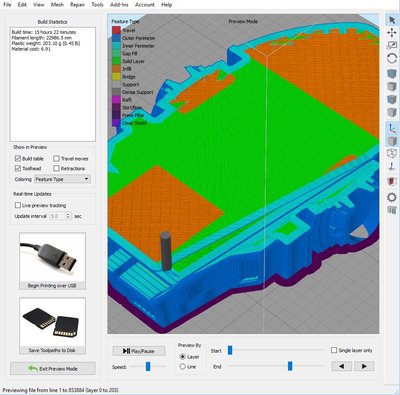Select the normal selection arrow tool
Screen dimensions: 400x395
392,20
